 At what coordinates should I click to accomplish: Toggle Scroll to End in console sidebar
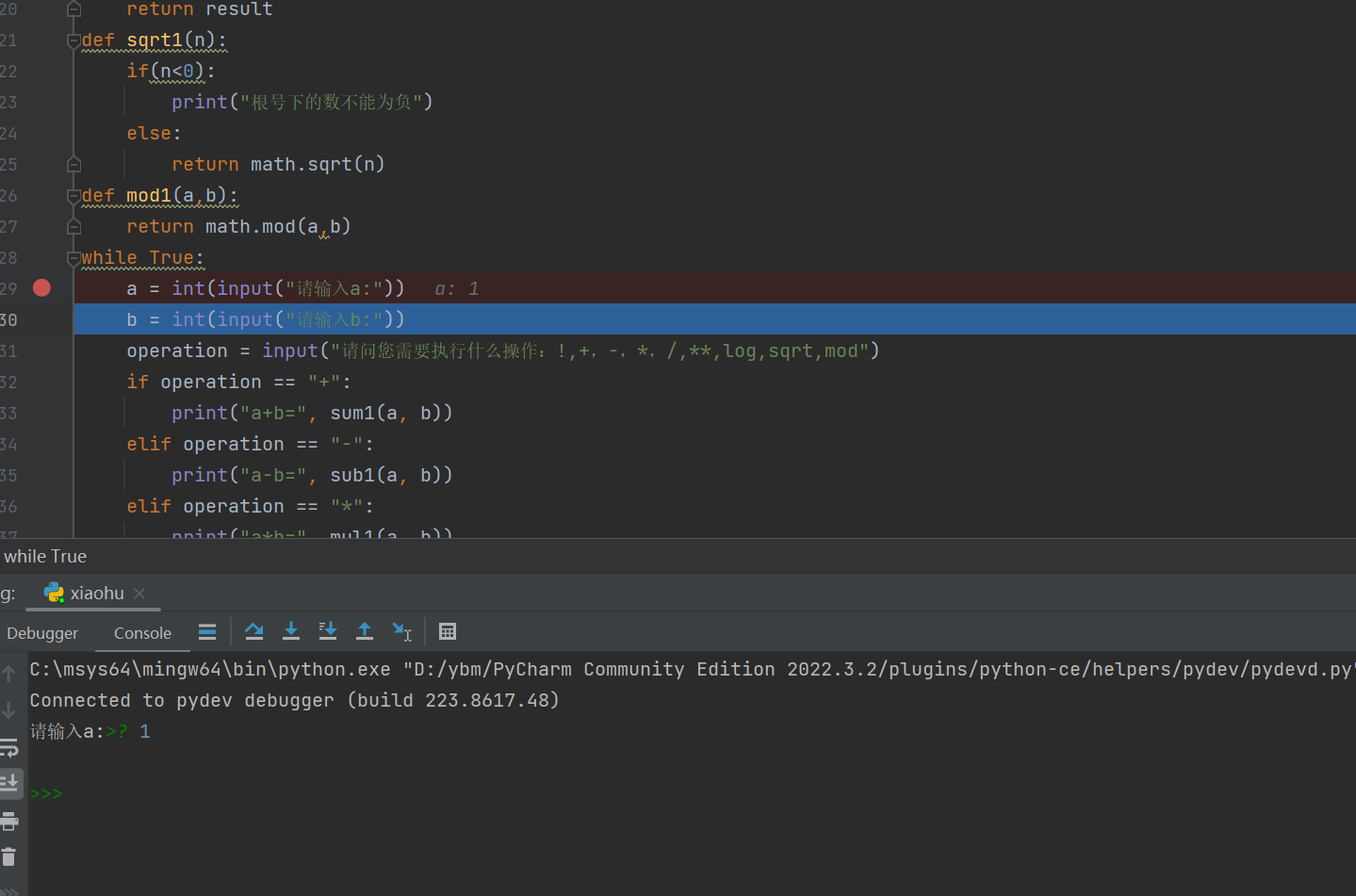point(9,783)
